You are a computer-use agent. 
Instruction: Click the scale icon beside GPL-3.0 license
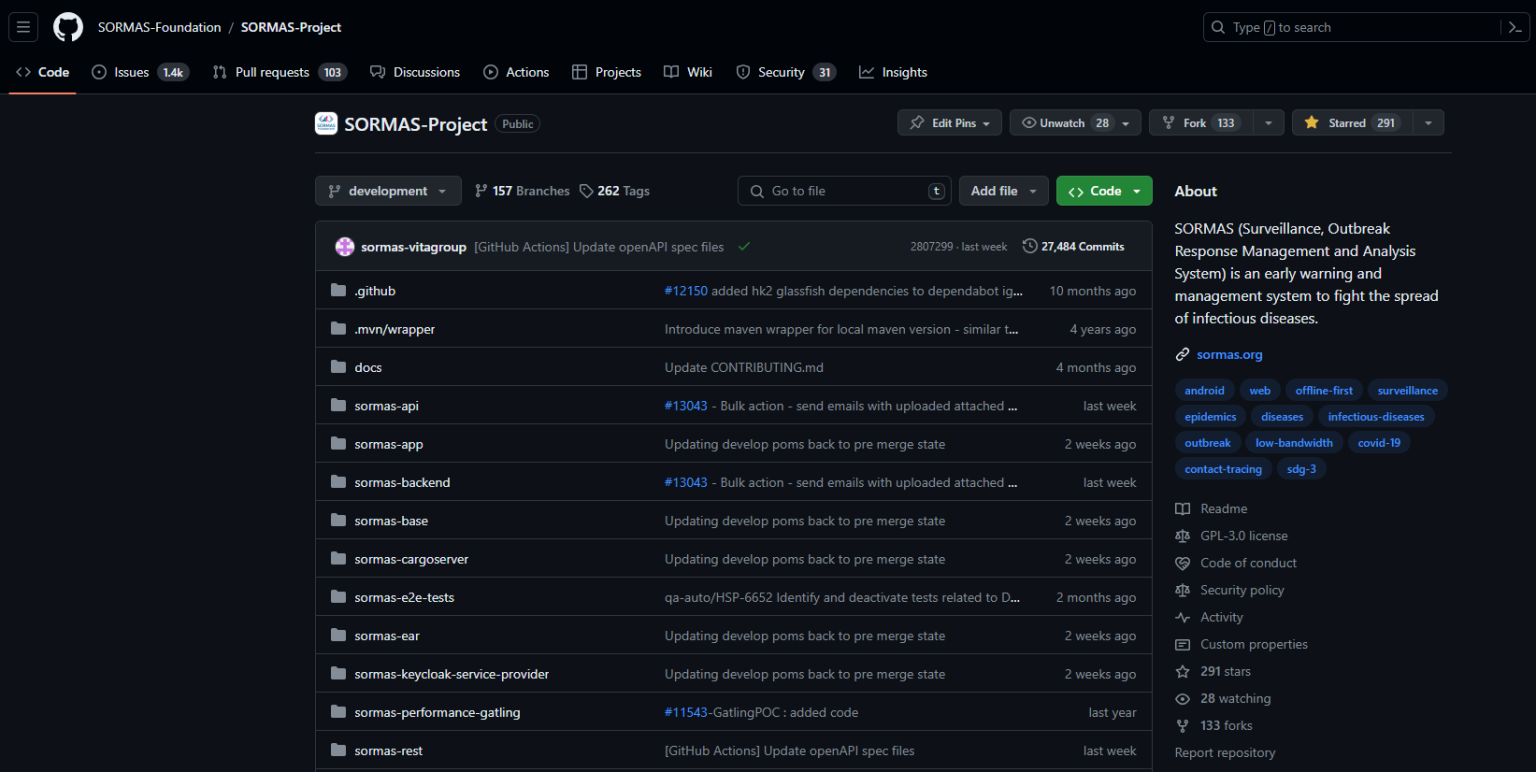1183,536
